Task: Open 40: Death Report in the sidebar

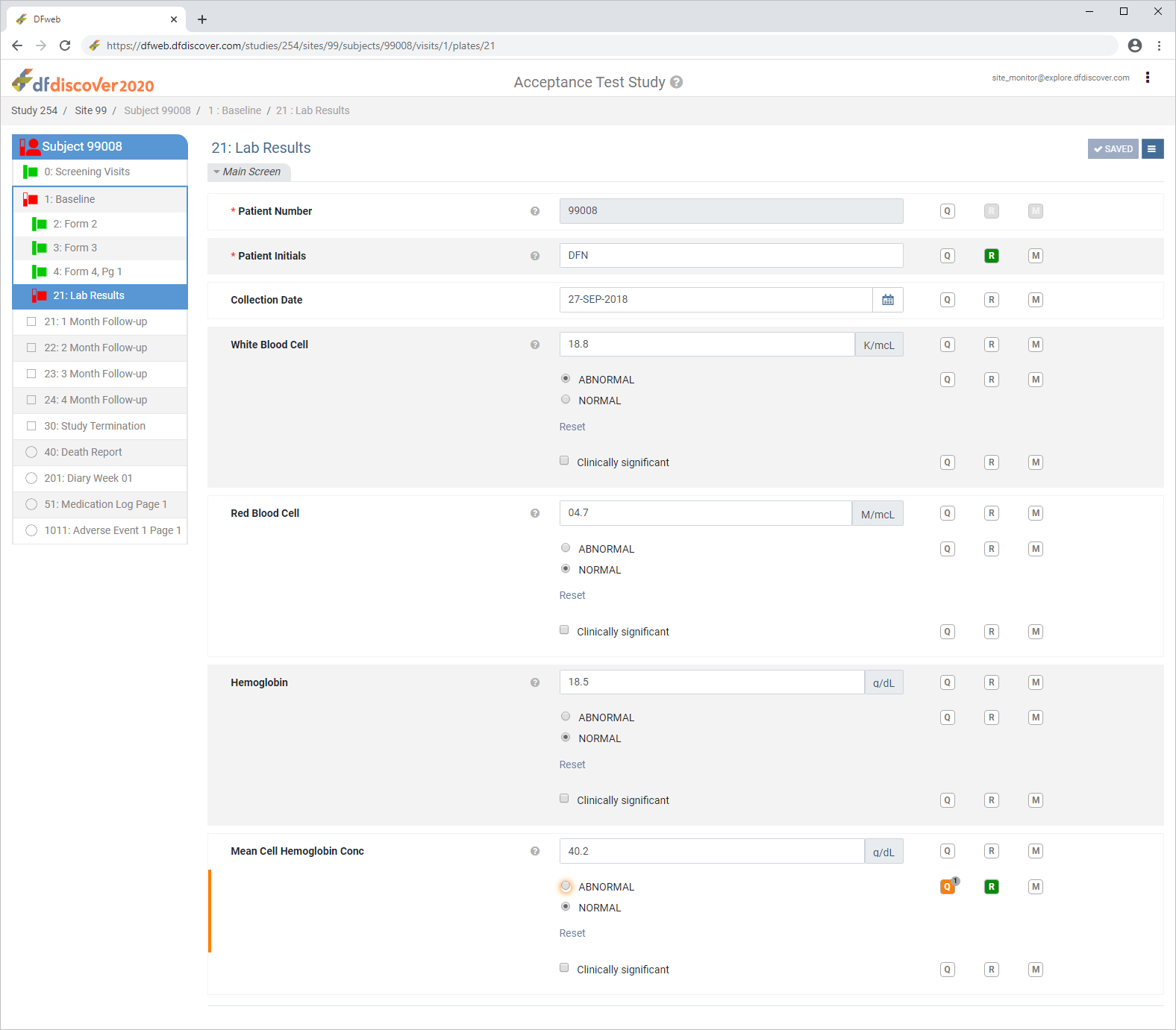Action: (83, 452)
